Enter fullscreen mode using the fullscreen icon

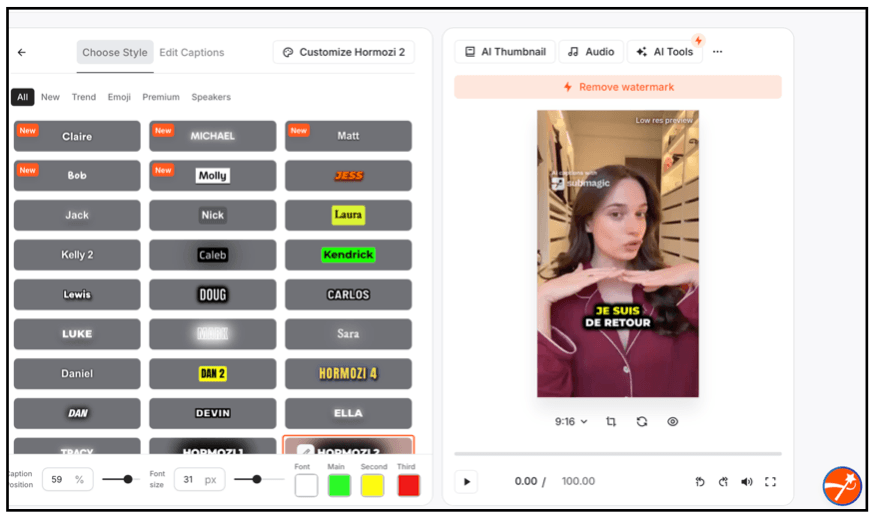pos(770,482)
